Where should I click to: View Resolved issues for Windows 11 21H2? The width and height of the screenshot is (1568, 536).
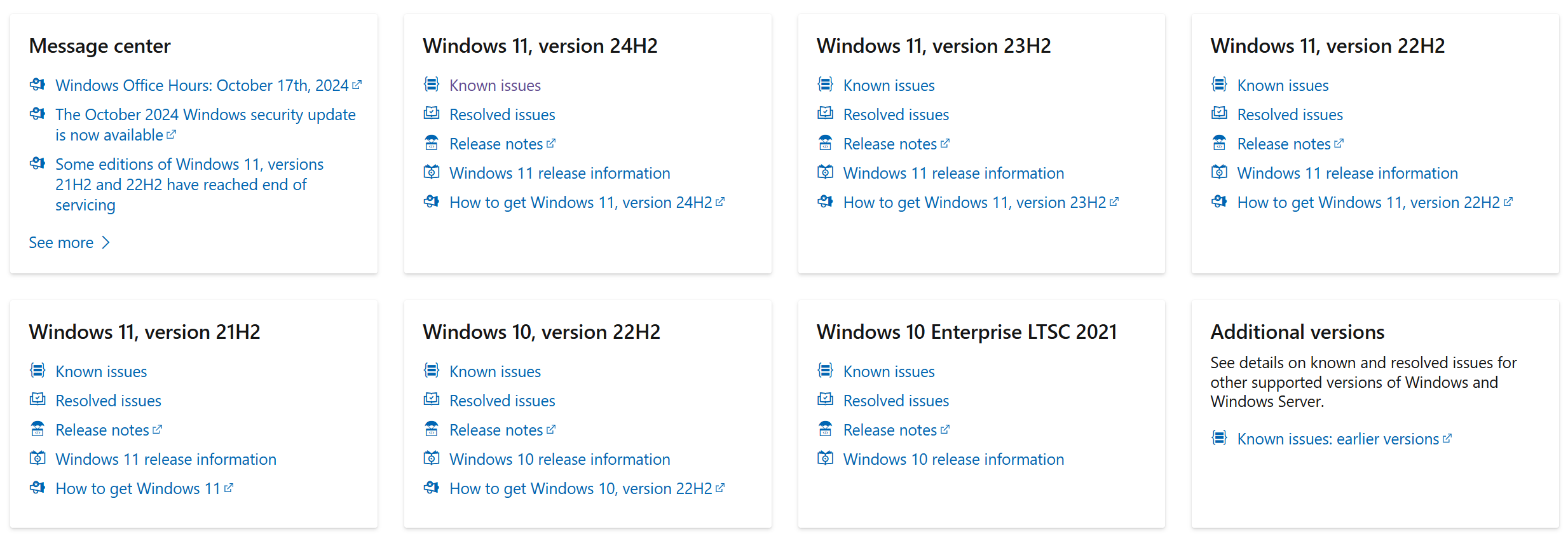click(108, 401)
